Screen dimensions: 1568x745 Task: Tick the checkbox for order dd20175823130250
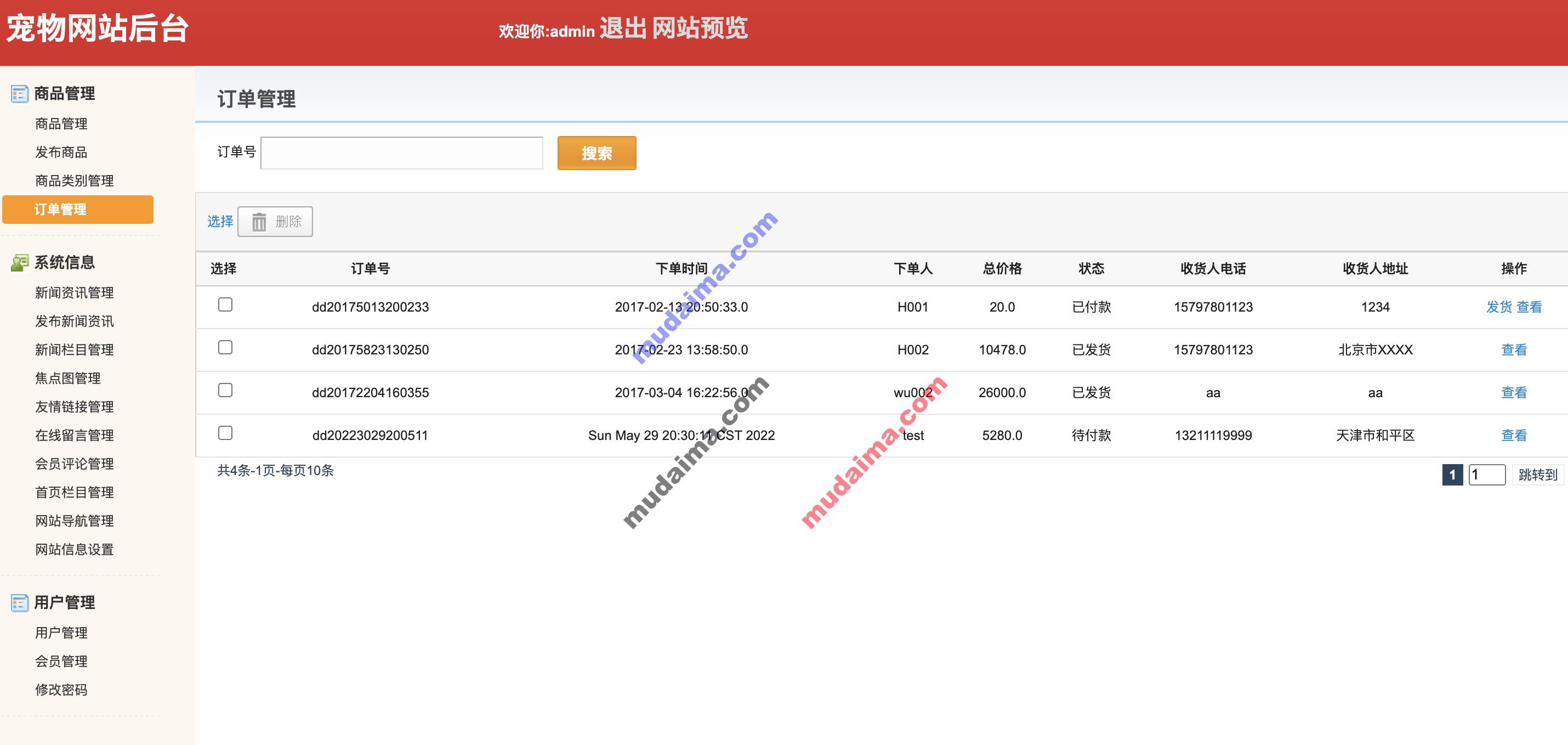[225, 347]
